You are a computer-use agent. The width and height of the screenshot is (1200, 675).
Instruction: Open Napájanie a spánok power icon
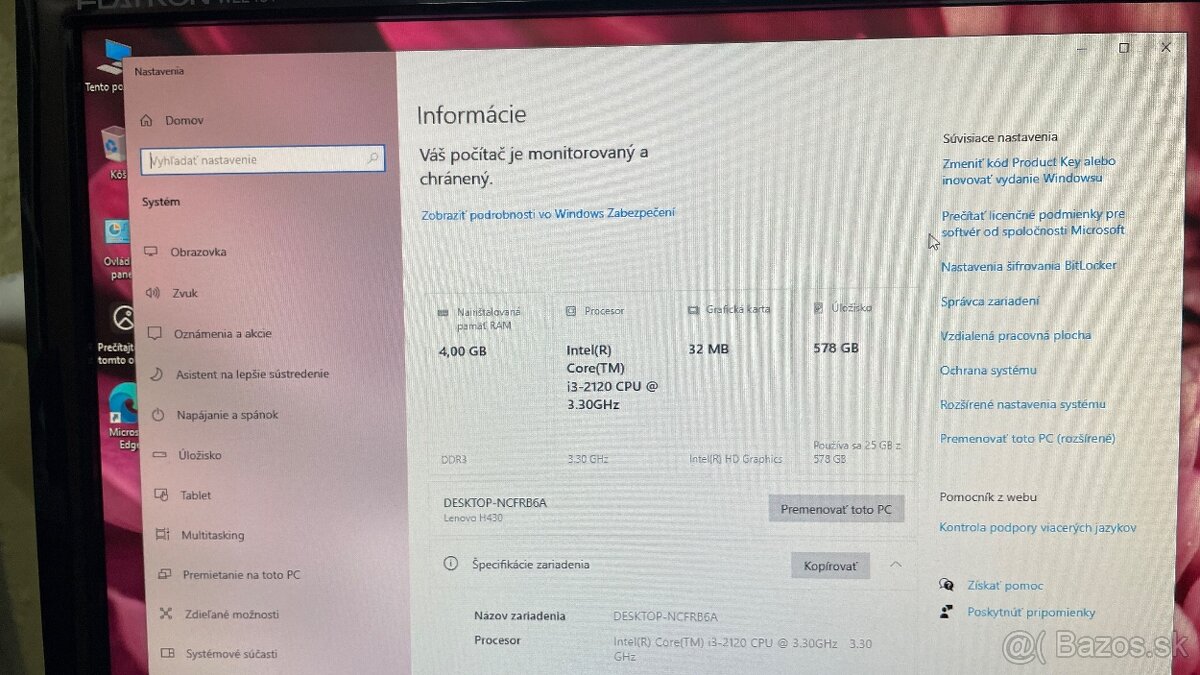(157, 414)
